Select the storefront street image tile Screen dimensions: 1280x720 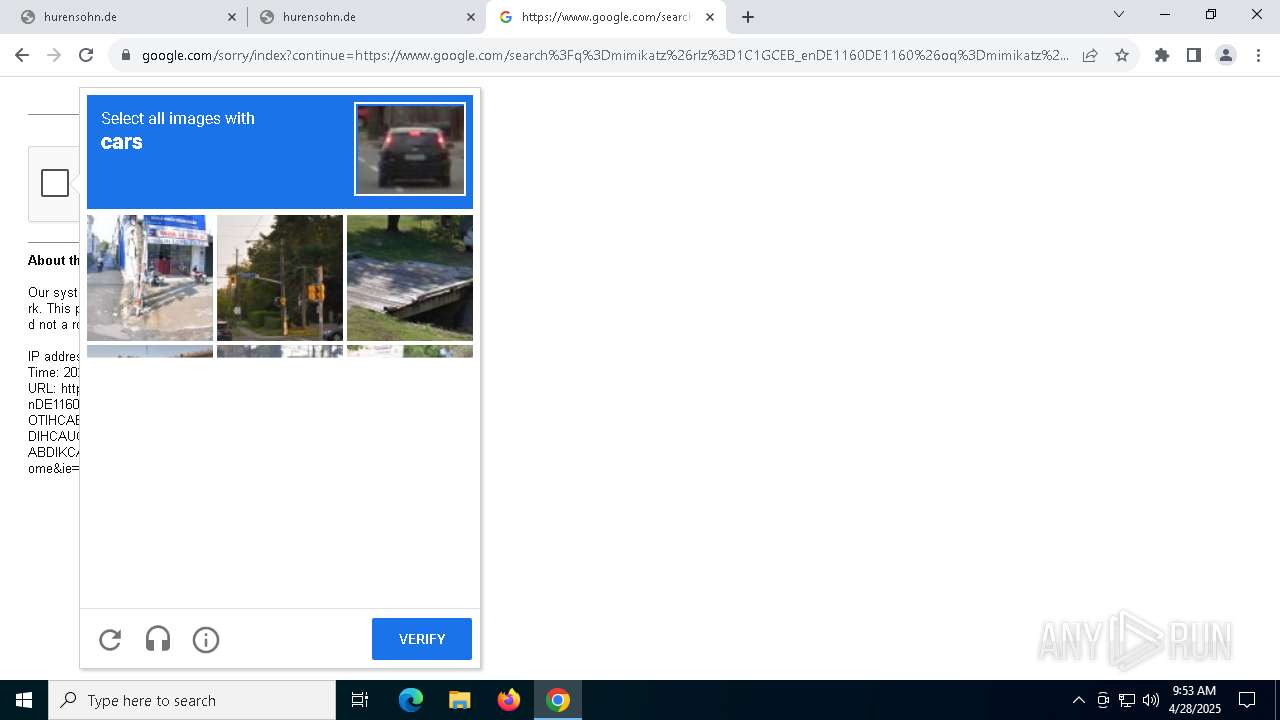pos(150,278)
